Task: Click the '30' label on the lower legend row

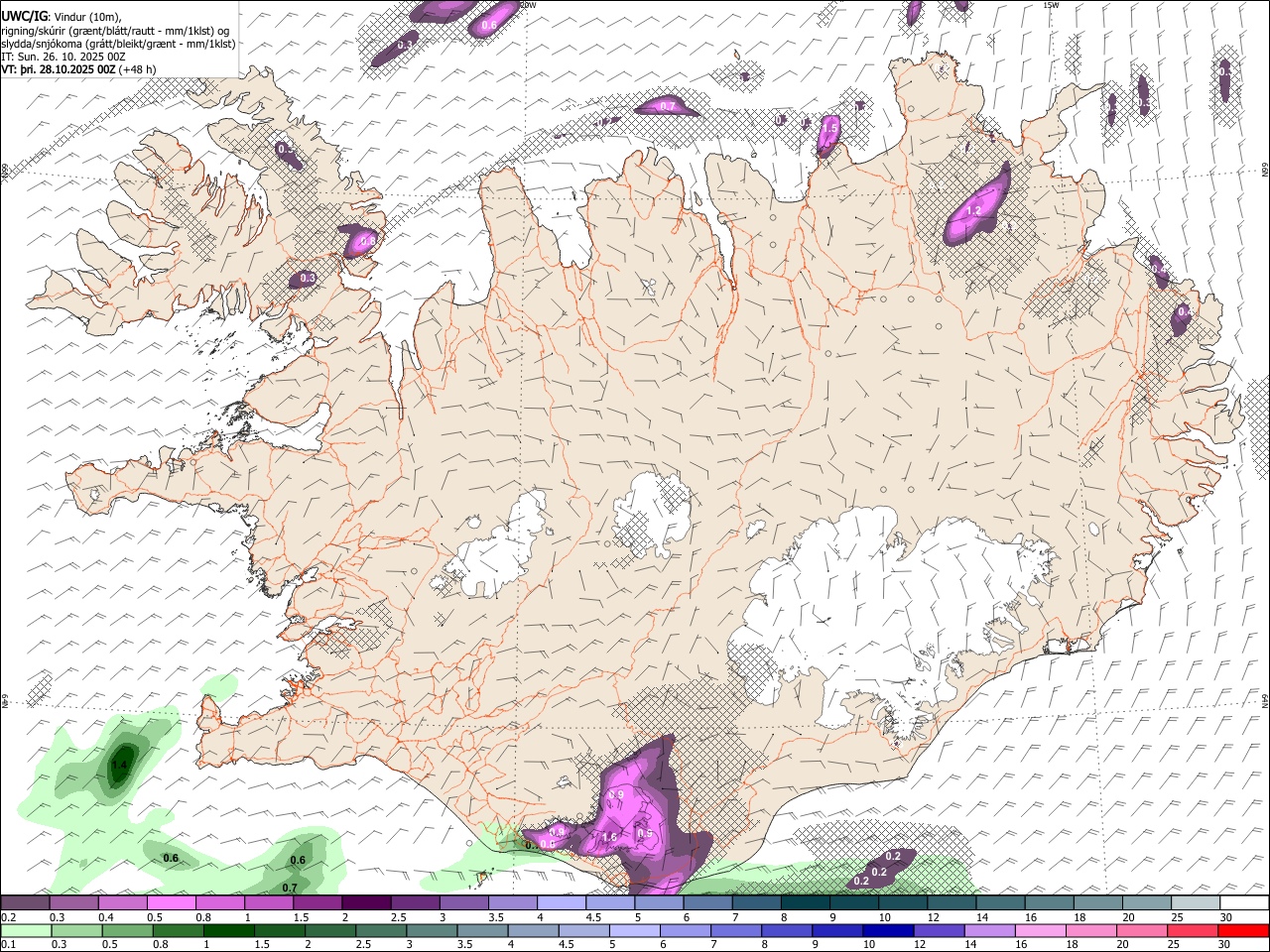Action: [1226, 945]
